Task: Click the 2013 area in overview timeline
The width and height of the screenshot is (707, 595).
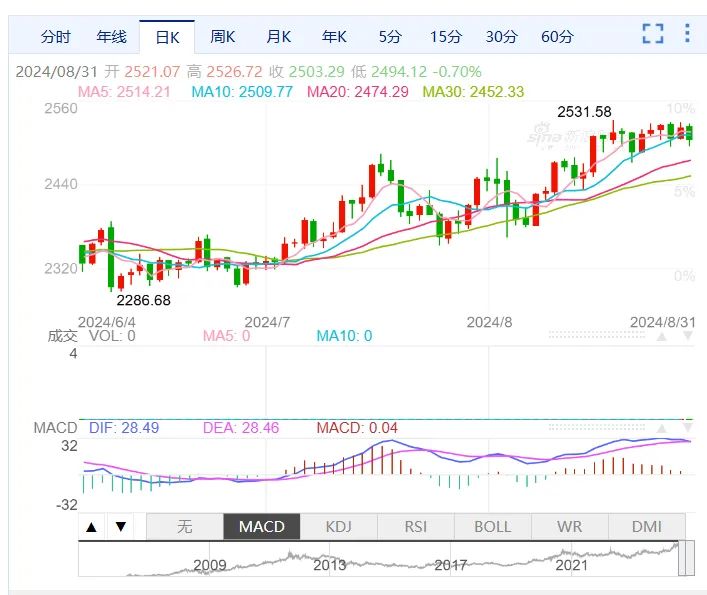Action: 330,565
